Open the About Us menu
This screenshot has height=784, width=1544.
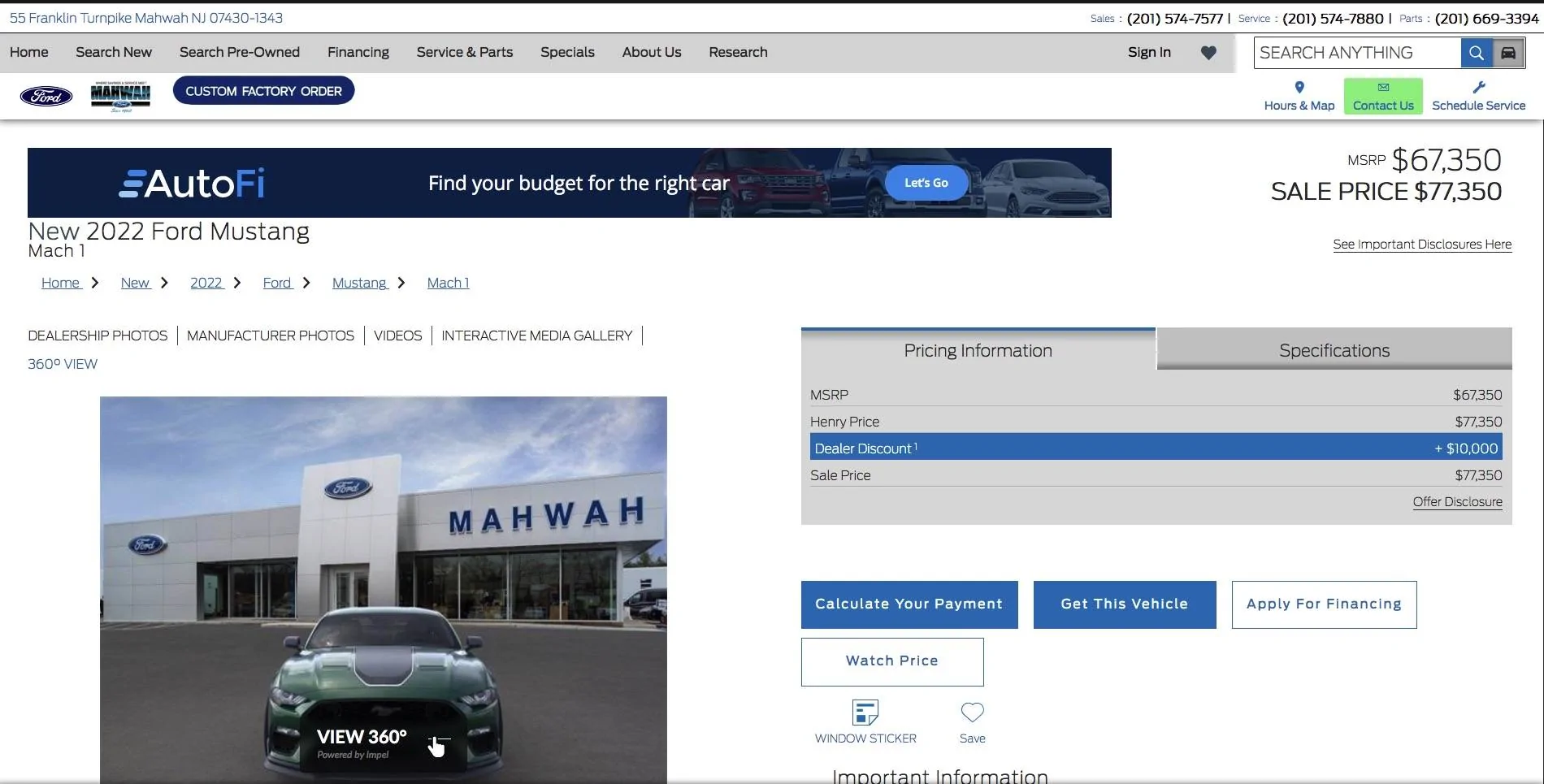pyautogui.click(x=652, y=52)
